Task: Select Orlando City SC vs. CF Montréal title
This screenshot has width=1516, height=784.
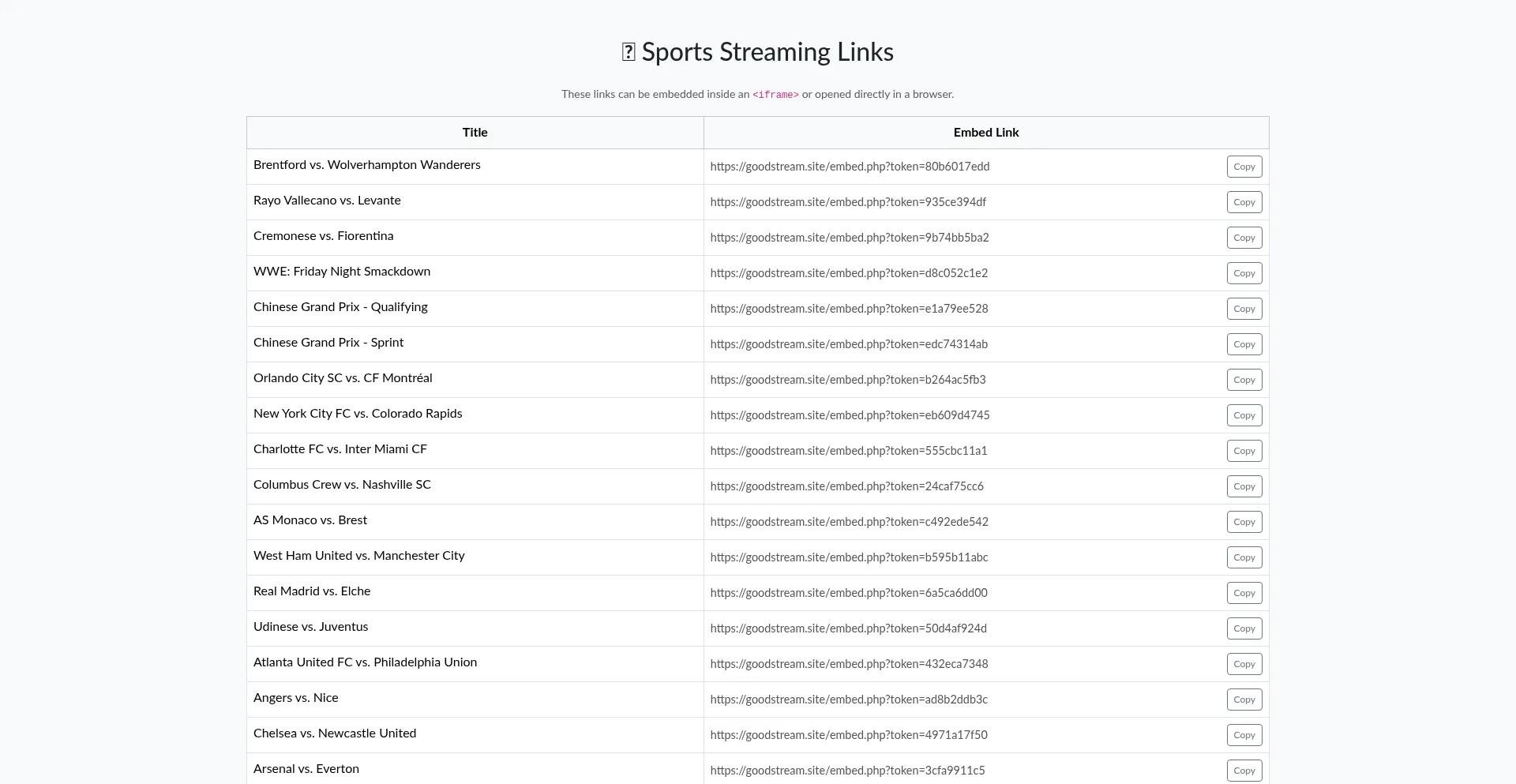Action: pyautogui.click(x=343, y=378)
